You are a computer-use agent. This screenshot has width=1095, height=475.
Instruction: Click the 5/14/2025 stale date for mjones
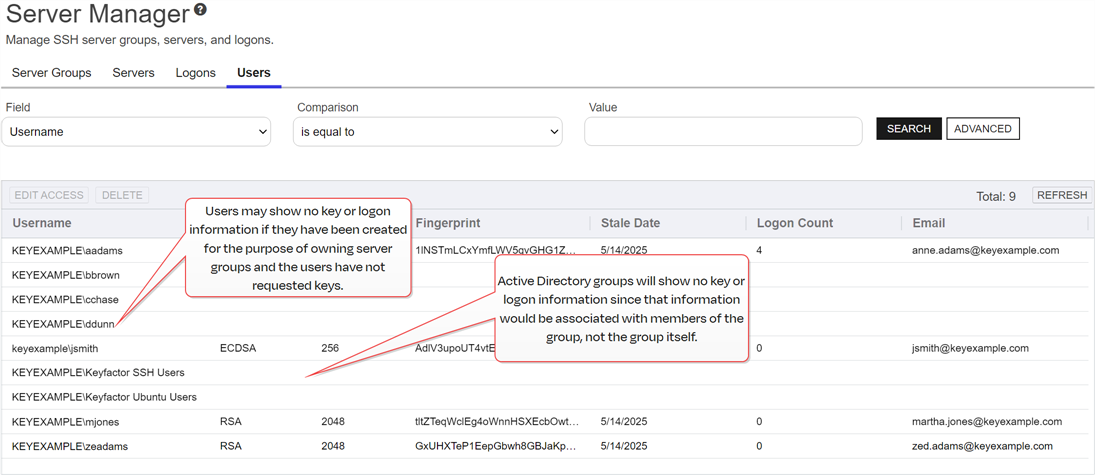coord(624,421)
